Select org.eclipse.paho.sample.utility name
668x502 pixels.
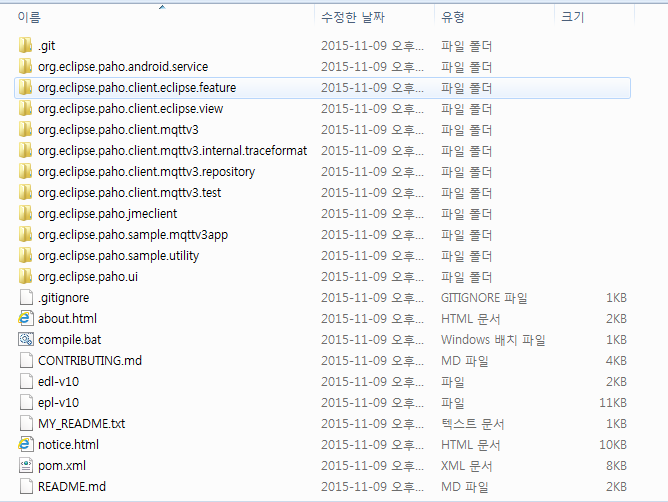click(x=118, y=256)
